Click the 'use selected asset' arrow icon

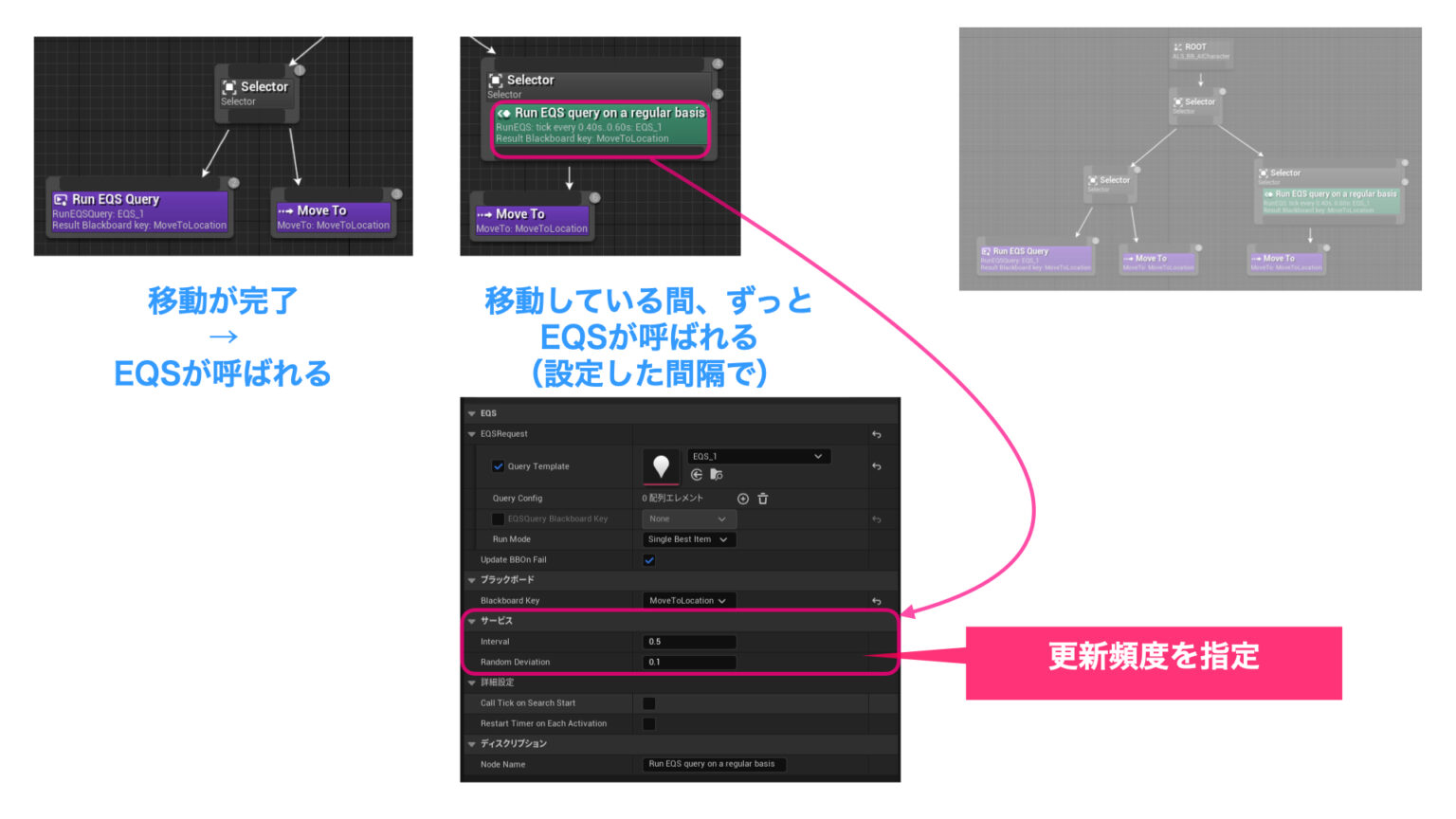tap(696, 474)
